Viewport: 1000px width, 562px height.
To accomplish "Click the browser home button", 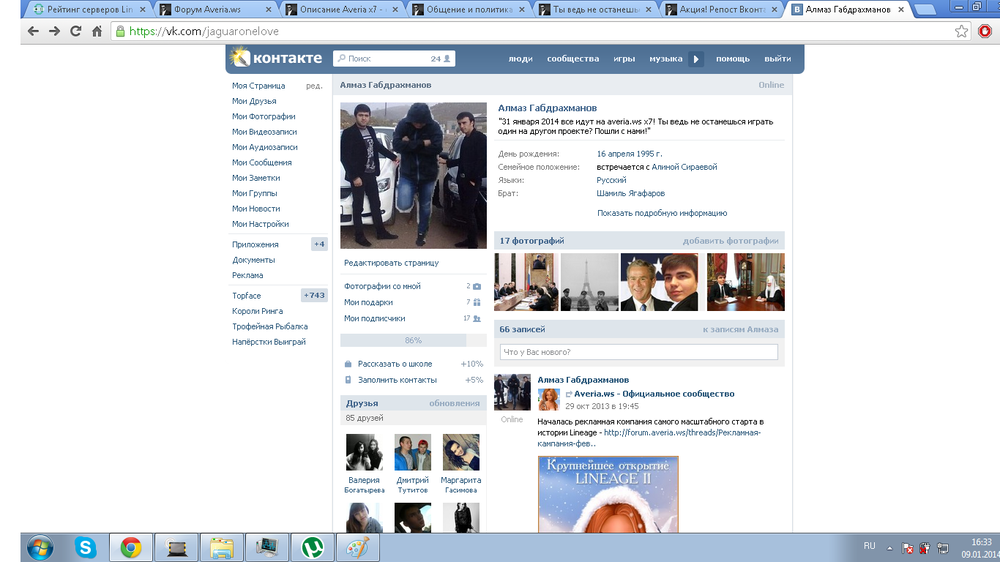I will pos(97,31).
